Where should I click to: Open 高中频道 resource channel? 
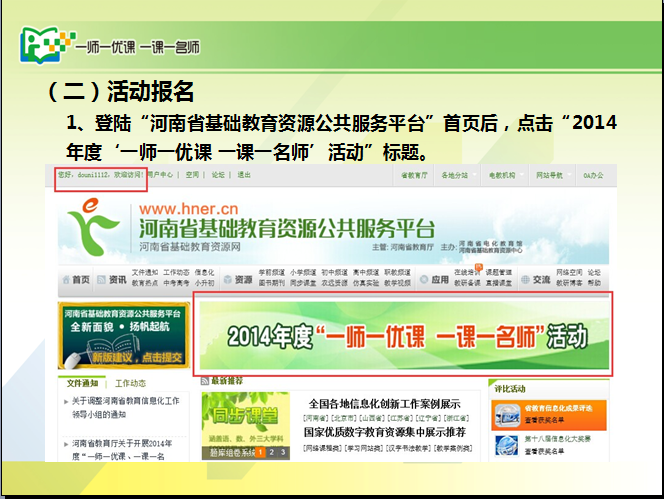[x=366, y=272]
